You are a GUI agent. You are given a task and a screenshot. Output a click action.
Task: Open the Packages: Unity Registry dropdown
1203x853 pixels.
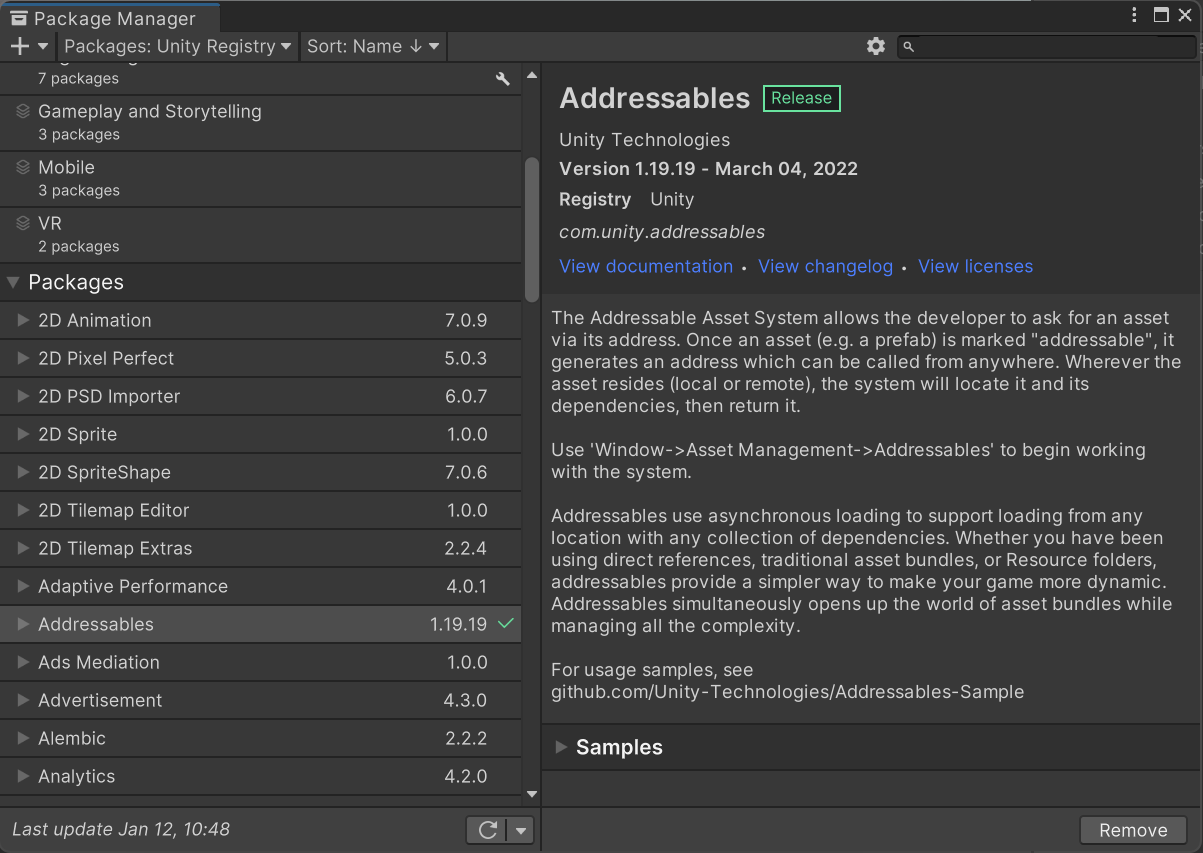177,46
